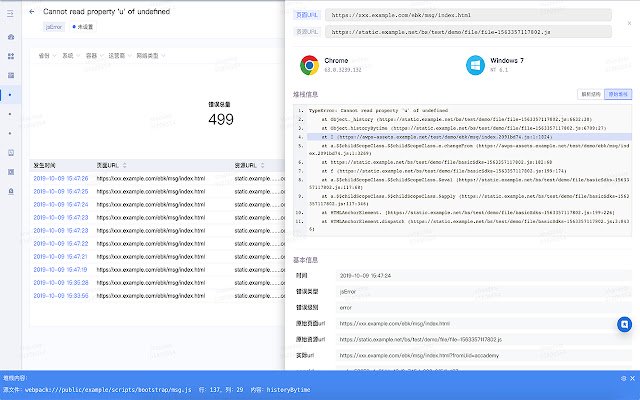The height and width of the screenshot is (400, 640).
Task: Click the Windows 7 label text
Action: point(507,60)
